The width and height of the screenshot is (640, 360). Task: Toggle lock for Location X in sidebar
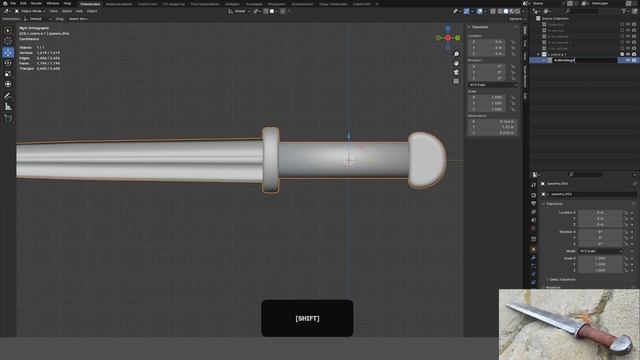click(x=513, y=42)
